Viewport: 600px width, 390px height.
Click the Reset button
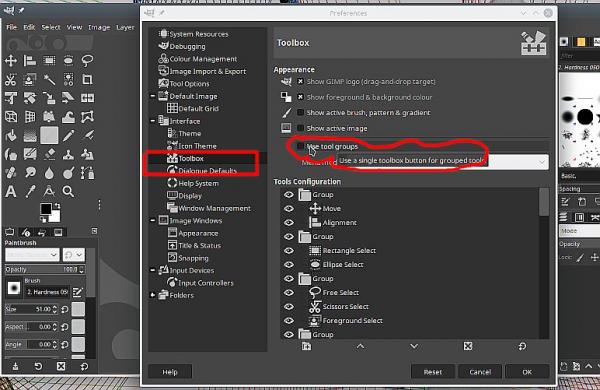tap(433, 372)
